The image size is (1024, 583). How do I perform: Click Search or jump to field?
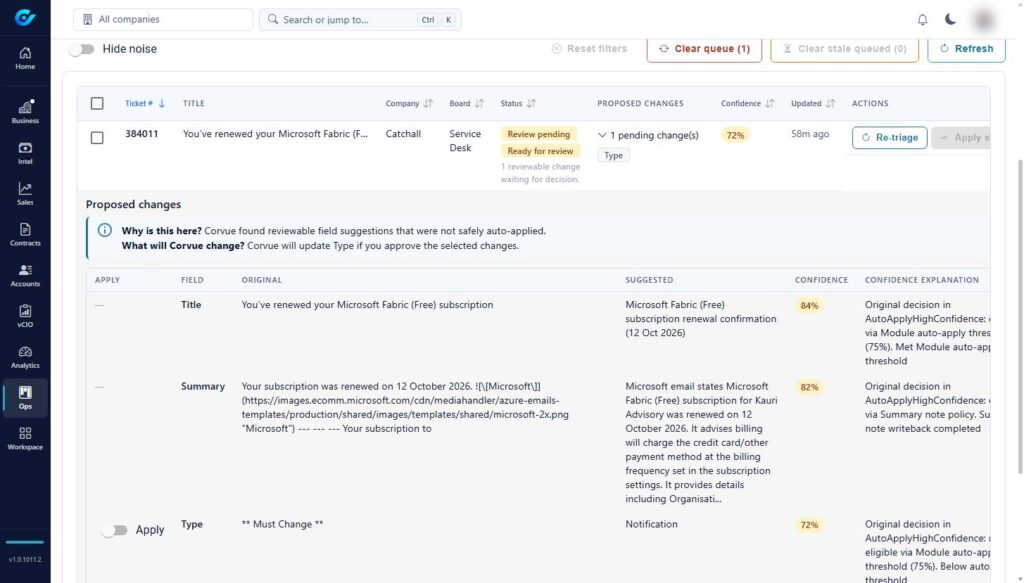click(360, 20)
